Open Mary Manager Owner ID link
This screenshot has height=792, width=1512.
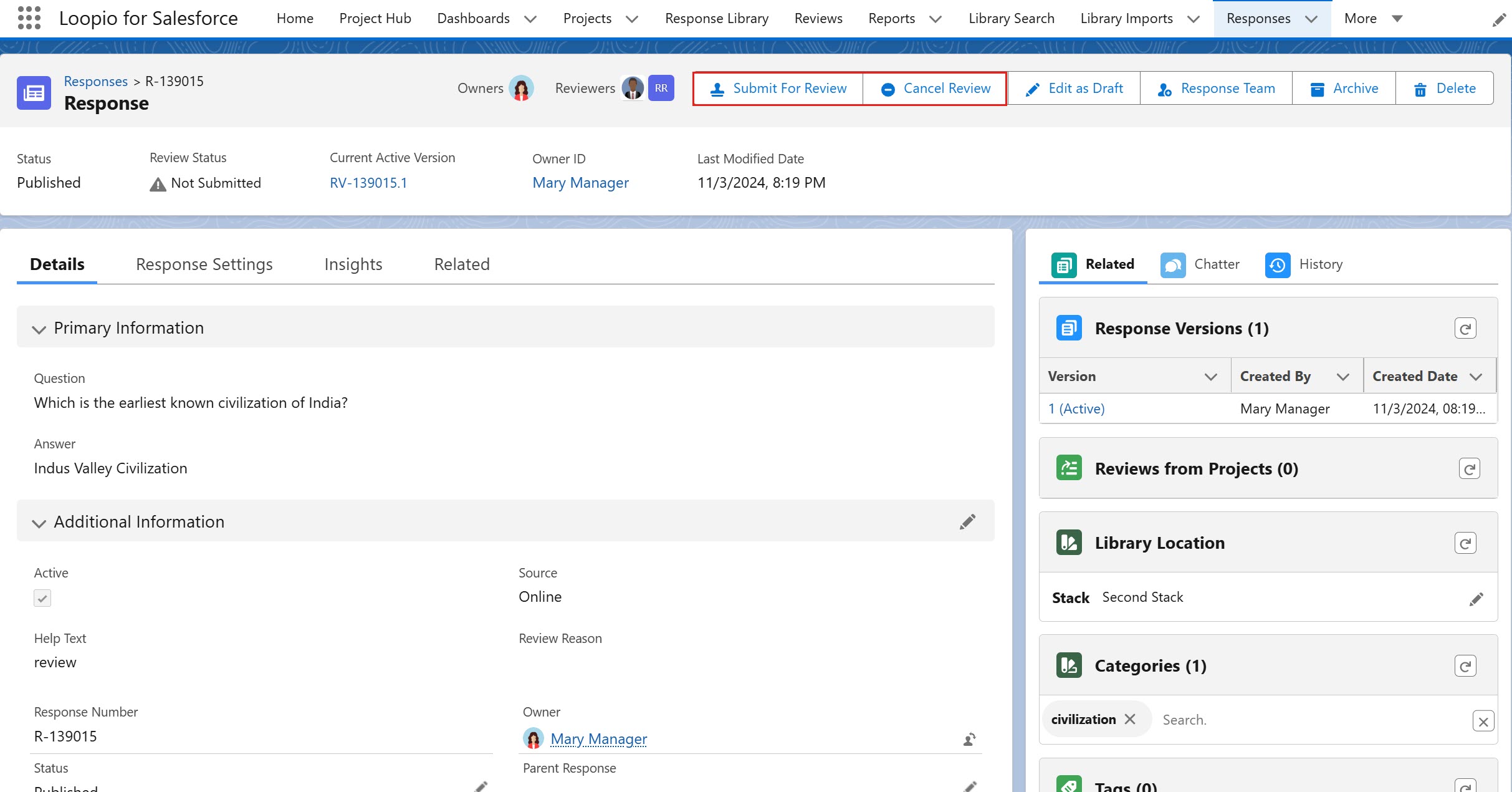[580, 183]
